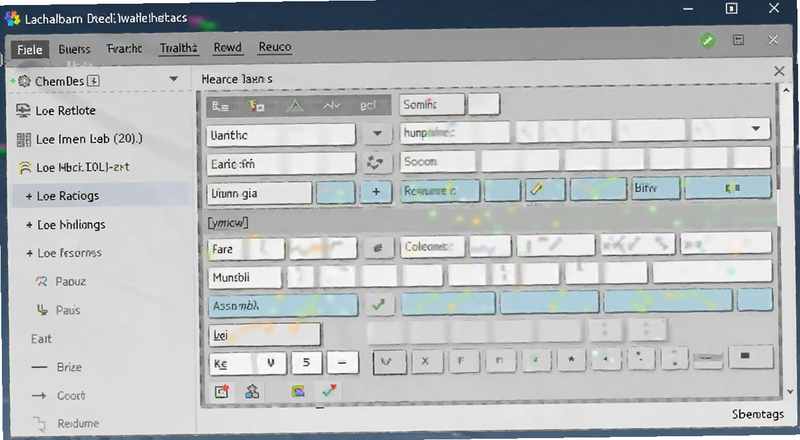
Task: Select the Reidume item
Action: pyautogui.click(x=78, y=423)
